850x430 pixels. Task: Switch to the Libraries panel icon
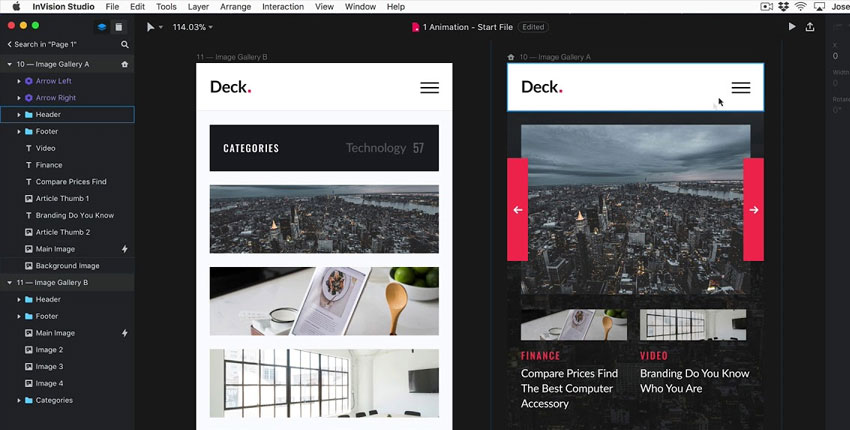tap(119, 27)
